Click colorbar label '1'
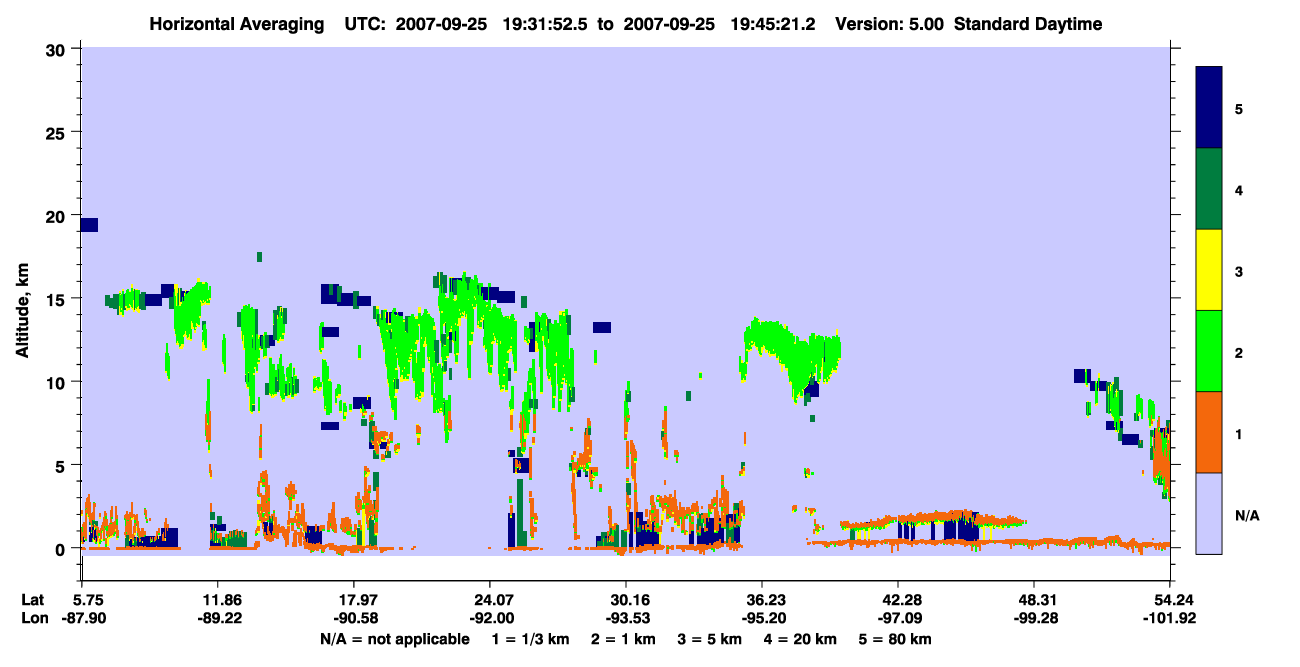 (x=1238, y=433)
